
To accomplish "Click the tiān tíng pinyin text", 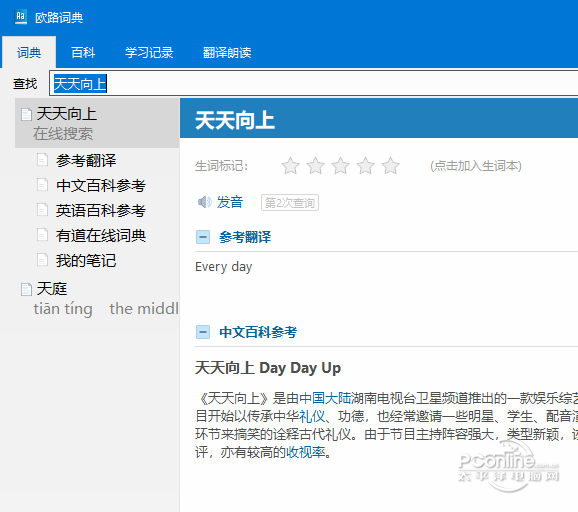I will click(63, 309).
